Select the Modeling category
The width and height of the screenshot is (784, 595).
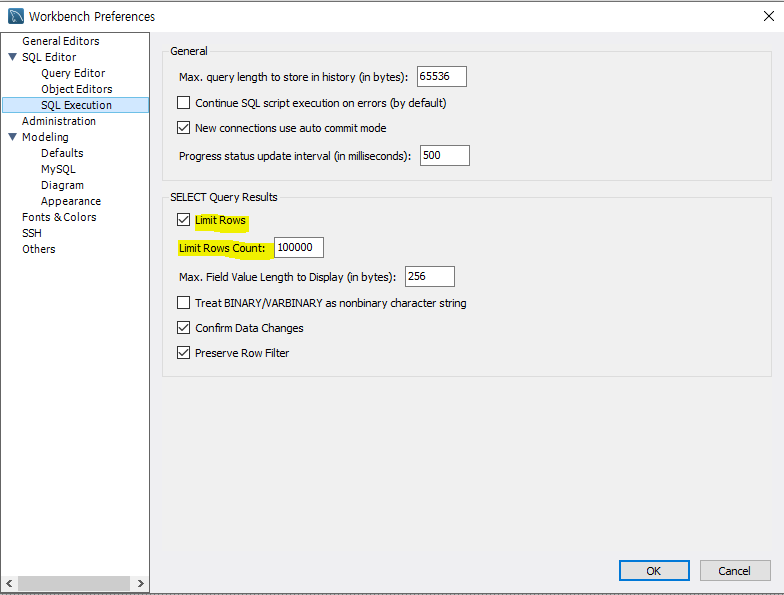[45, 137]
